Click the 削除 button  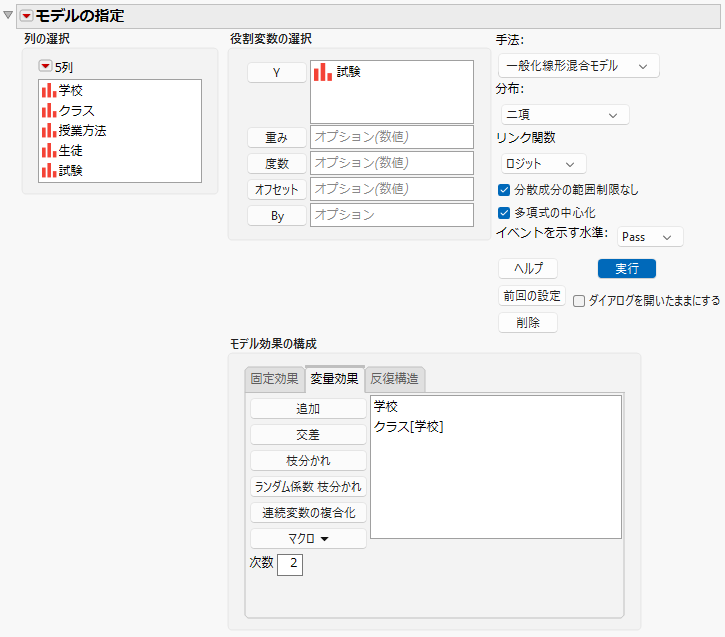point(528,323)
